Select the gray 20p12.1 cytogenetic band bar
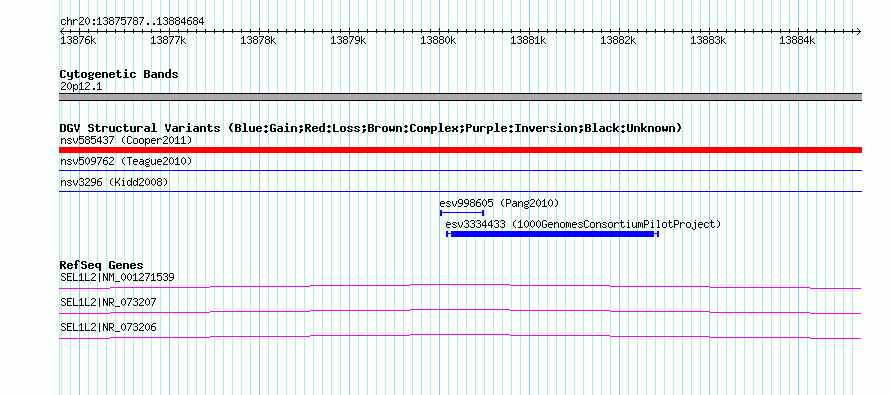 pos(460,97)
